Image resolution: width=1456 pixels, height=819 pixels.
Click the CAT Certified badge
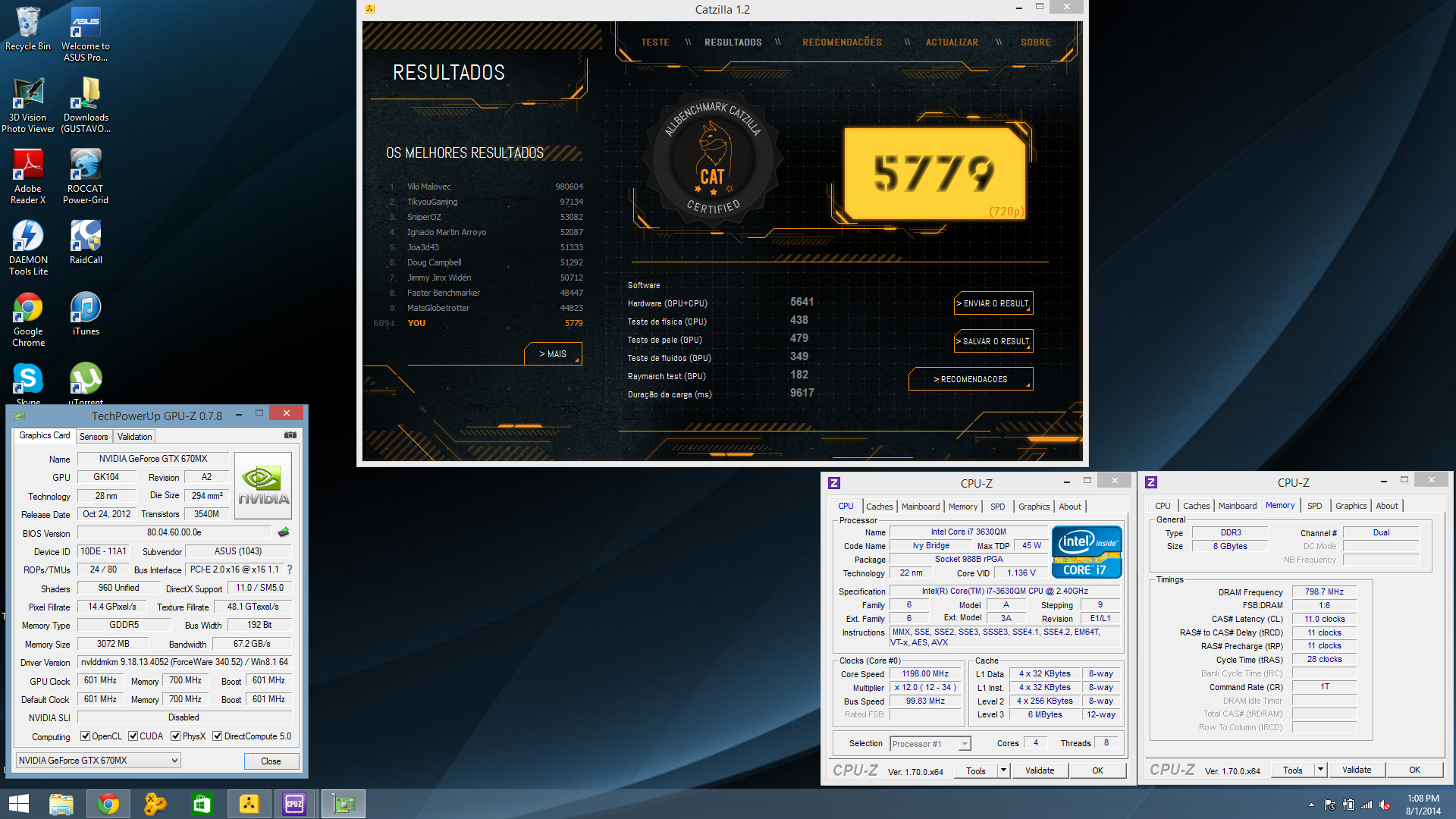click(711, 159)
